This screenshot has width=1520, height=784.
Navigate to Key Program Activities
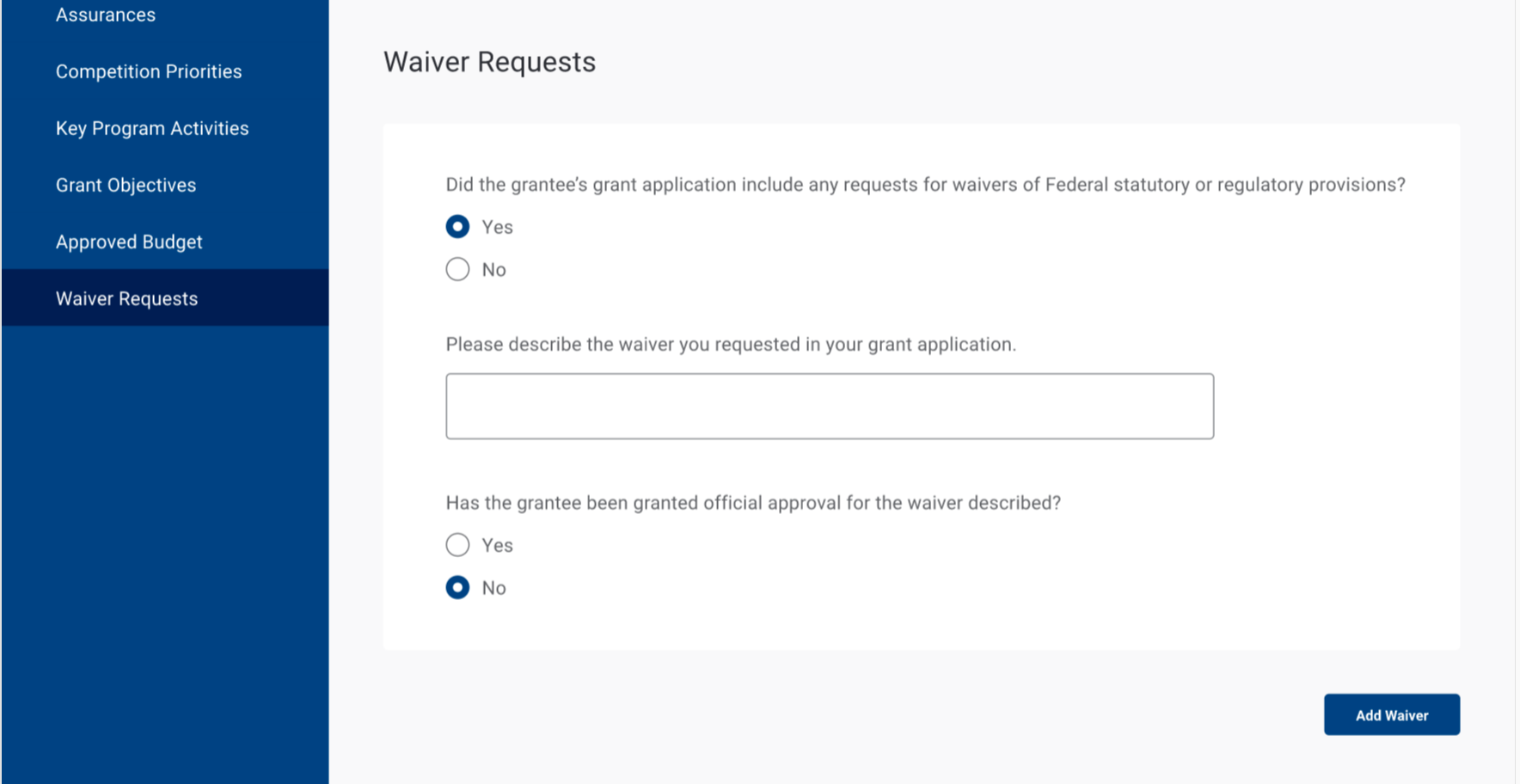(152, 129)
